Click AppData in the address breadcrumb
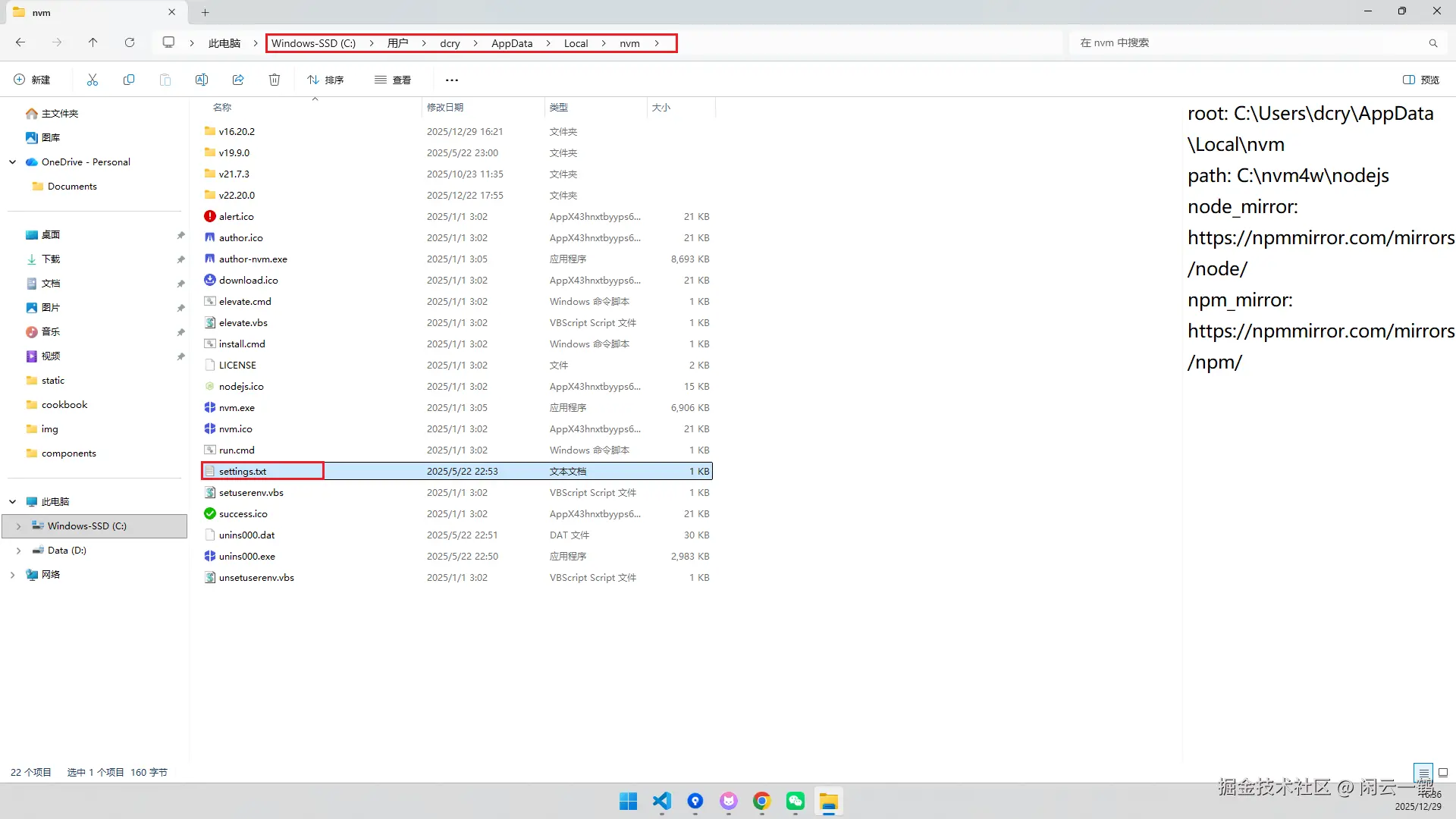The height and width of the screenshot is (819, 1456). (512, 43)
